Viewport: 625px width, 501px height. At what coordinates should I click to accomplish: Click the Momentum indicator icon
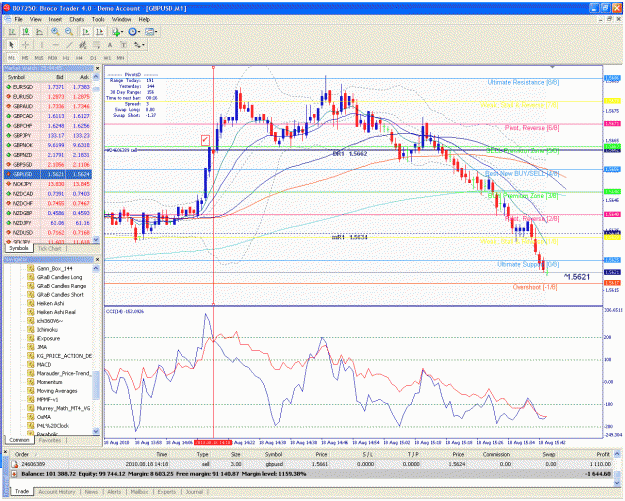pos(31,383)
